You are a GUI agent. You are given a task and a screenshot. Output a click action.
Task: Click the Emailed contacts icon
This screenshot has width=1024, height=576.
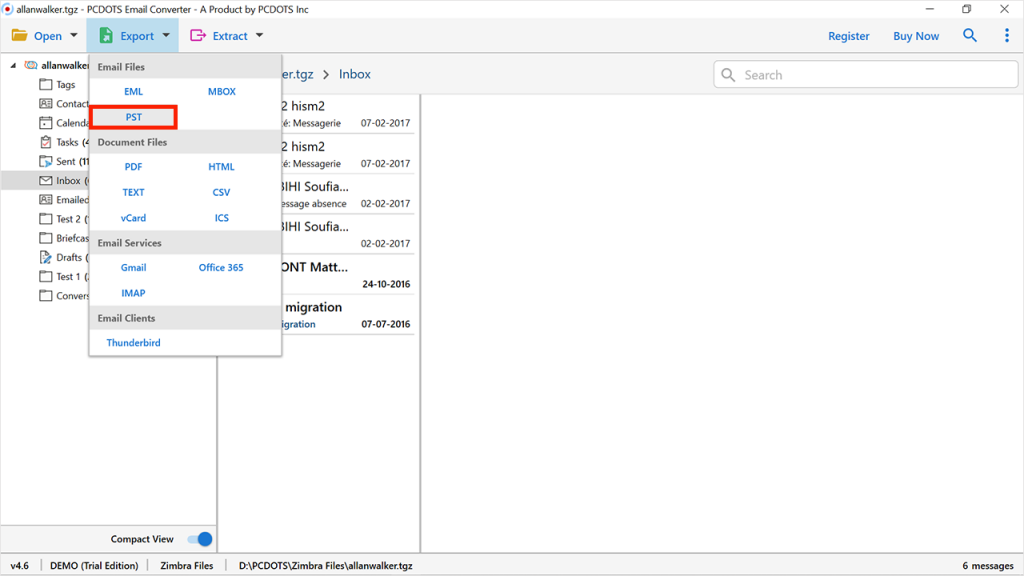46,199
